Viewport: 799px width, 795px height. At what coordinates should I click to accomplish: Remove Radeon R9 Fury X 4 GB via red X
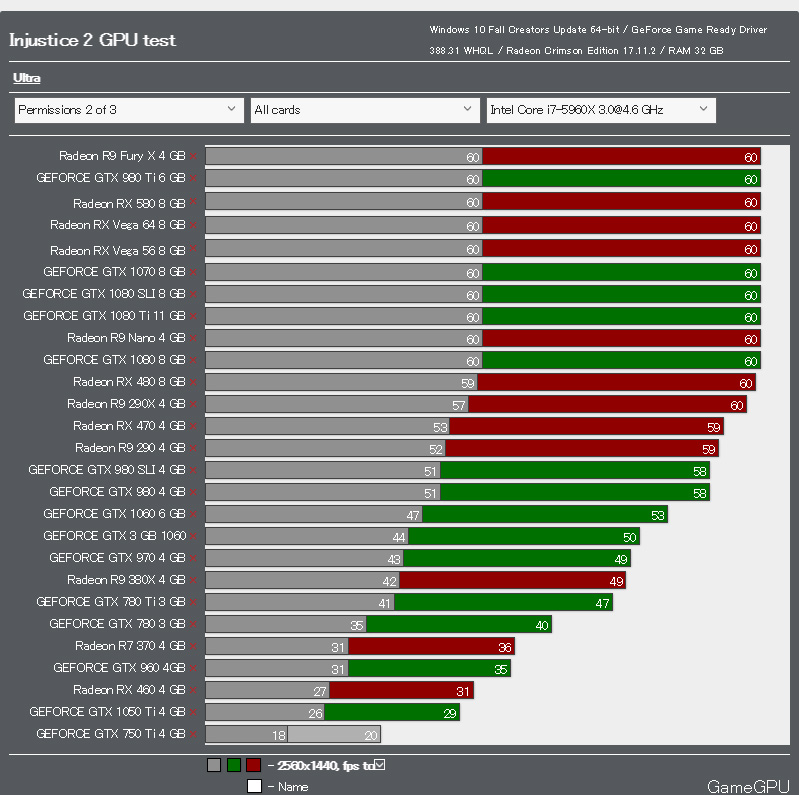point(193,156)
